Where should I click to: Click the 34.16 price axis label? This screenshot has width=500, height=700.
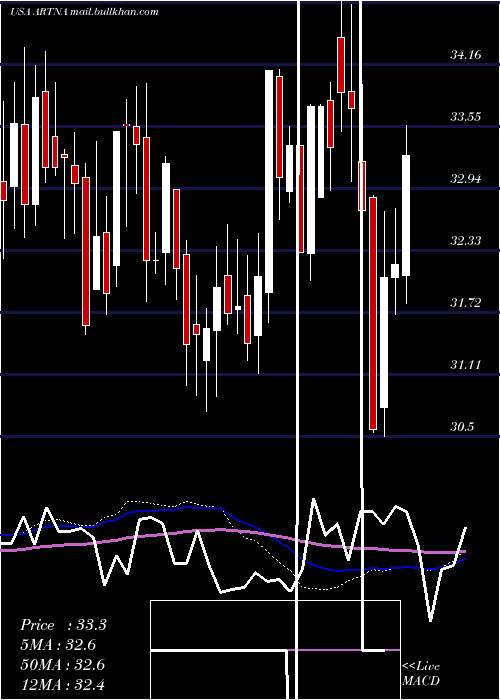pos(466,55)
